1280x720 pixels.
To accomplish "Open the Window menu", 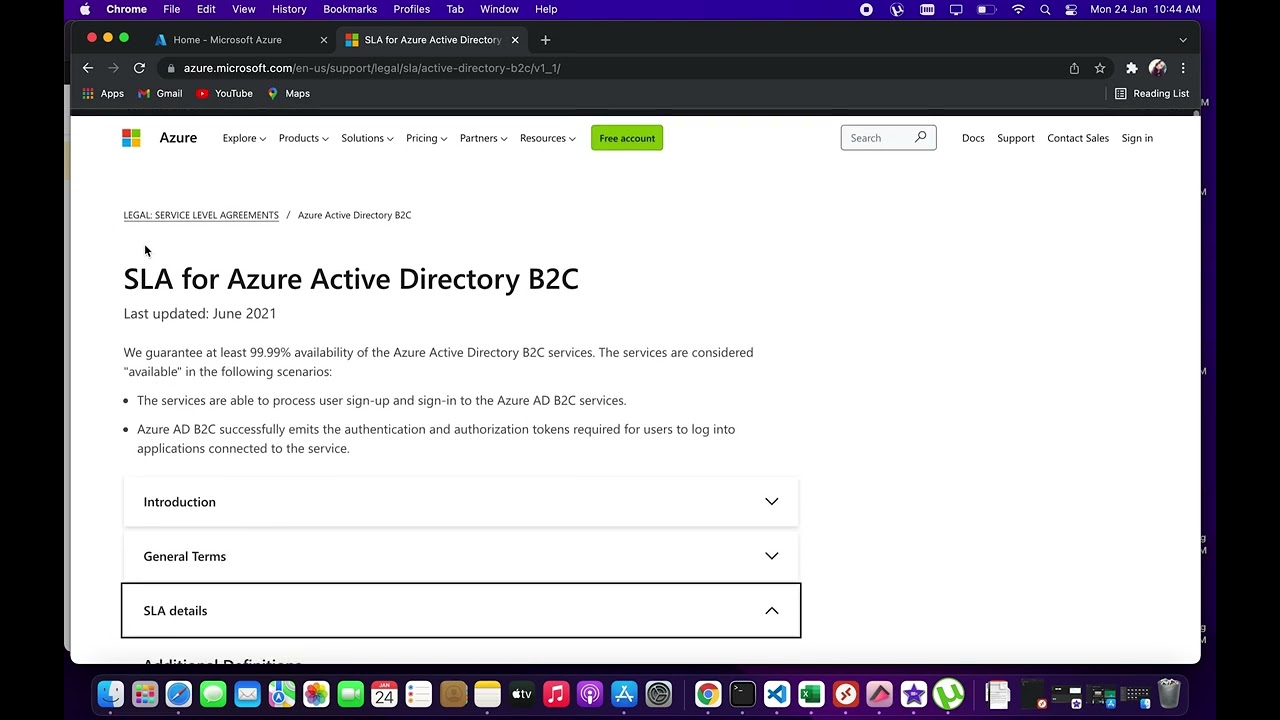I will [x=499, y=9].
